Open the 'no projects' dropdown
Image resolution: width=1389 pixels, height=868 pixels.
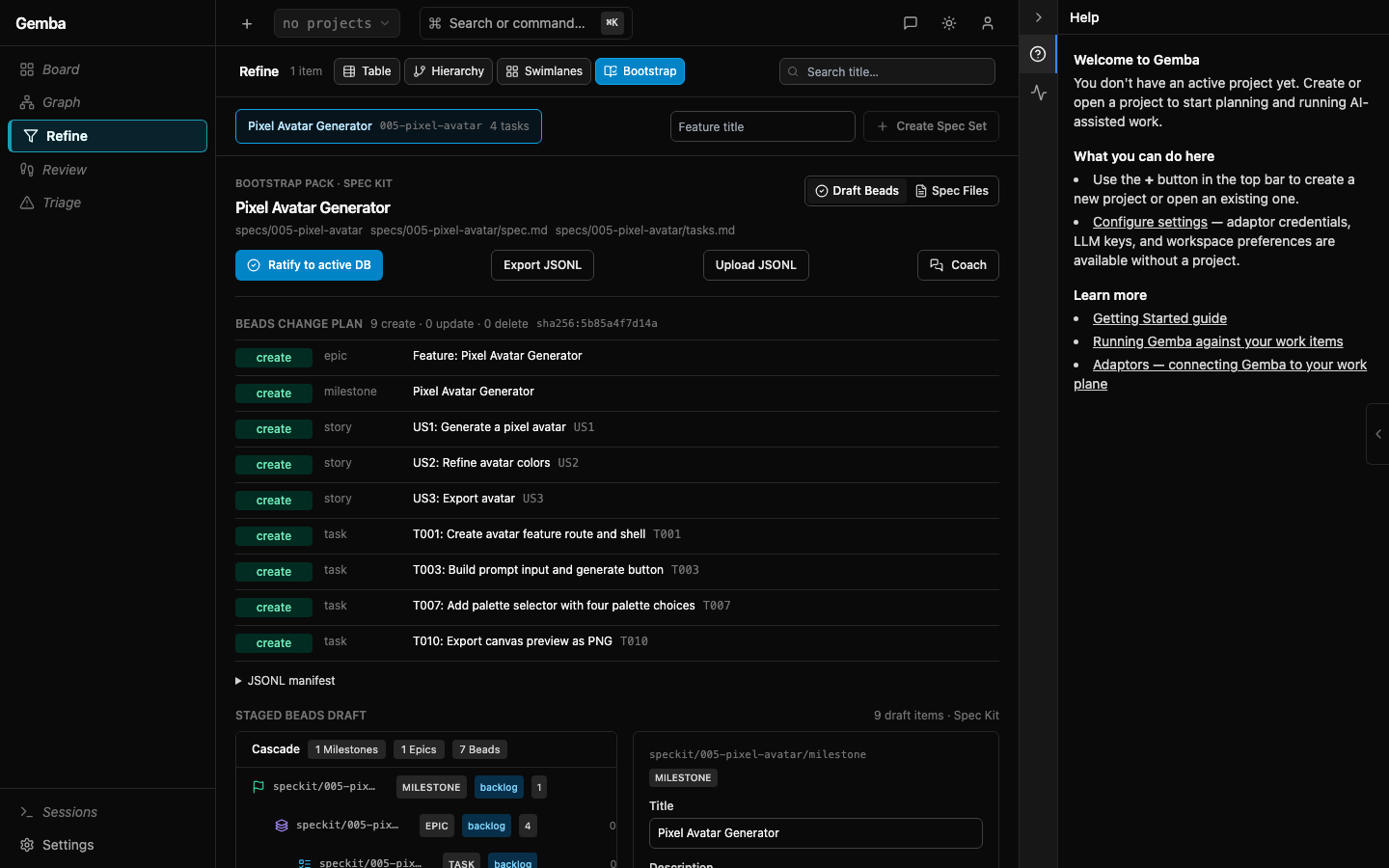click(x=336, y=23)
